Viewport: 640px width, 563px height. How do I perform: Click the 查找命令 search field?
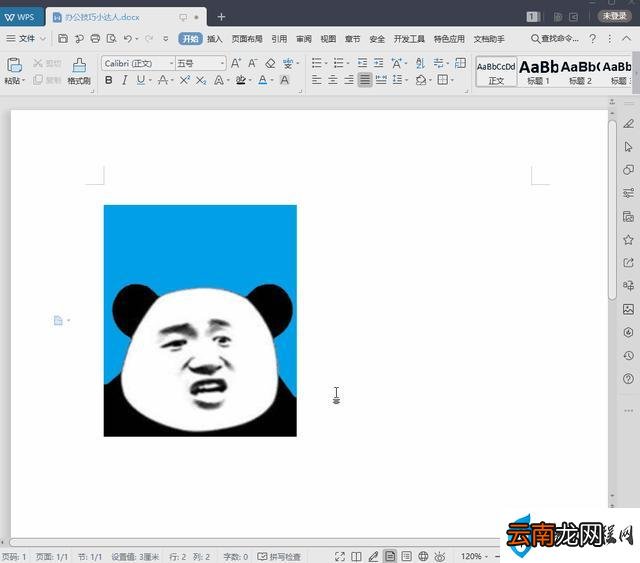pos(555,39)
